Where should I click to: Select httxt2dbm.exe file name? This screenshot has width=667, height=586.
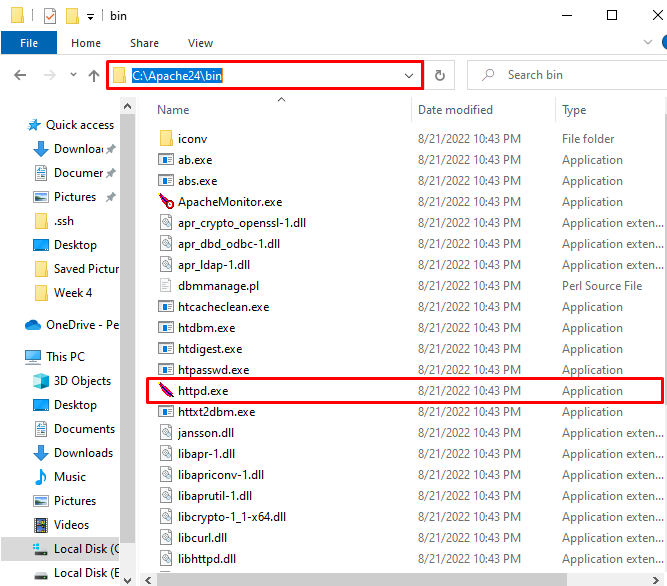(217, 412)
